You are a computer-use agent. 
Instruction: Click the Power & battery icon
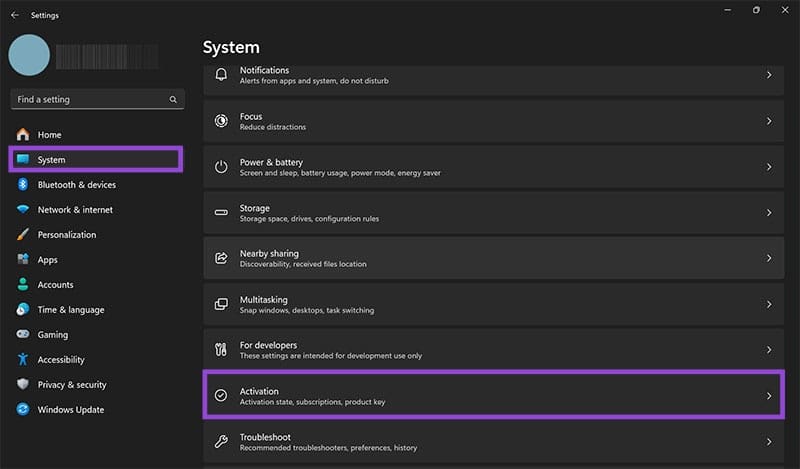tap(221, 167)
